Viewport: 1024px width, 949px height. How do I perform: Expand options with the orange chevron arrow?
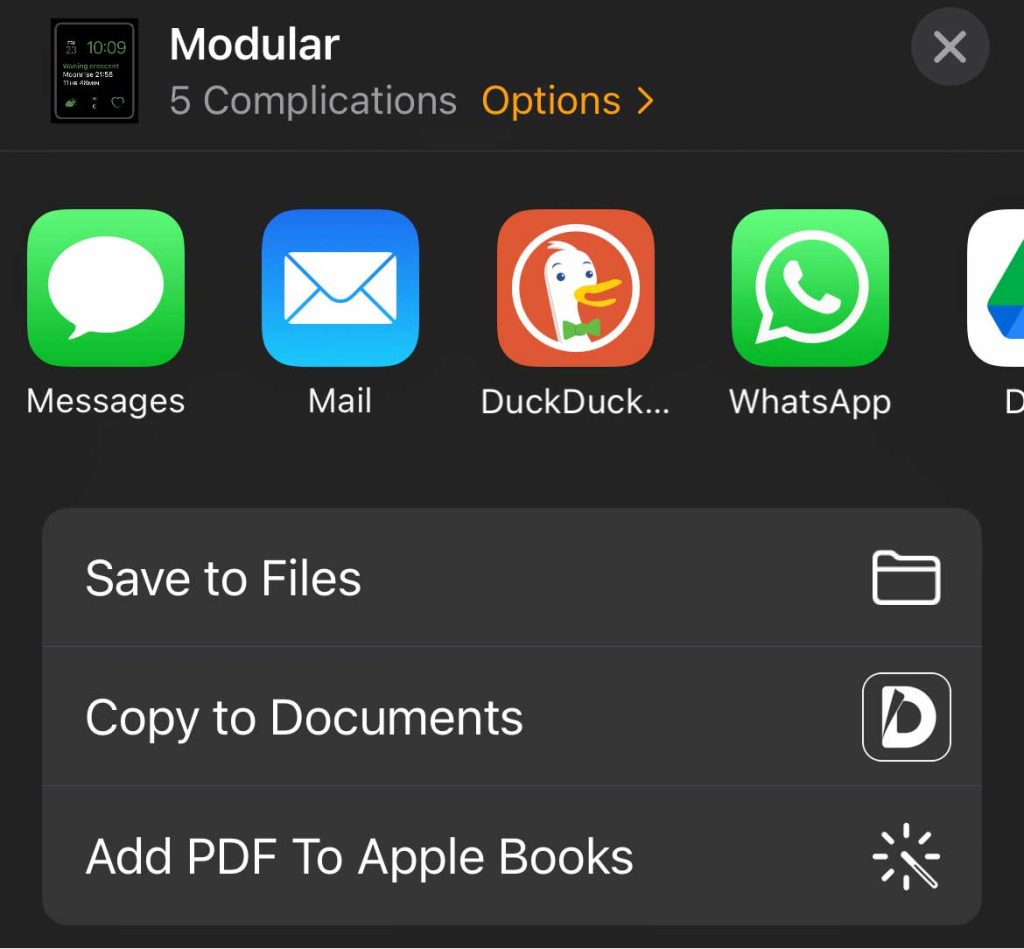(x=645, y=101)
